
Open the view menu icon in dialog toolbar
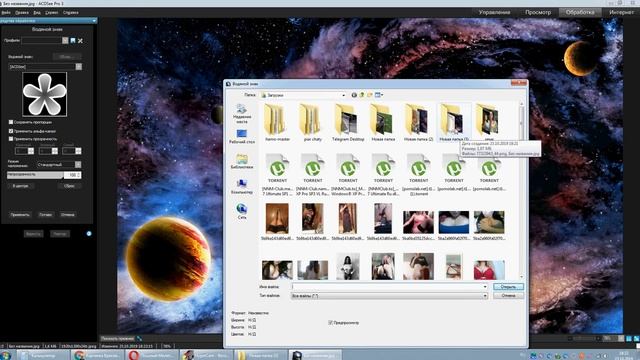tap(379, 95)
